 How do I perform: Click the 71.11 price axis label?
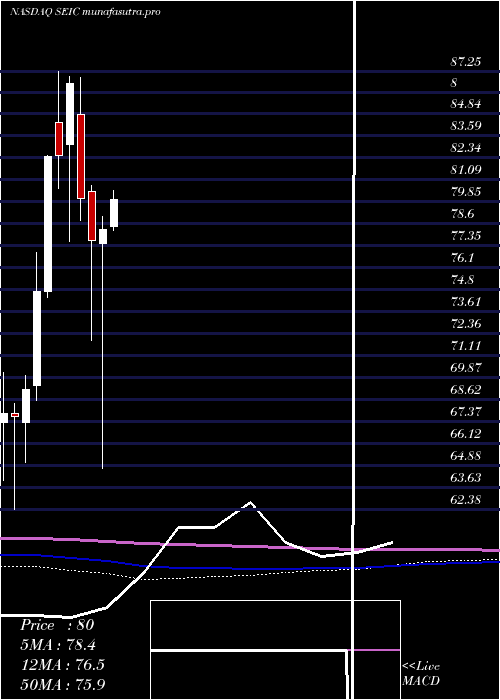(466, 346)
